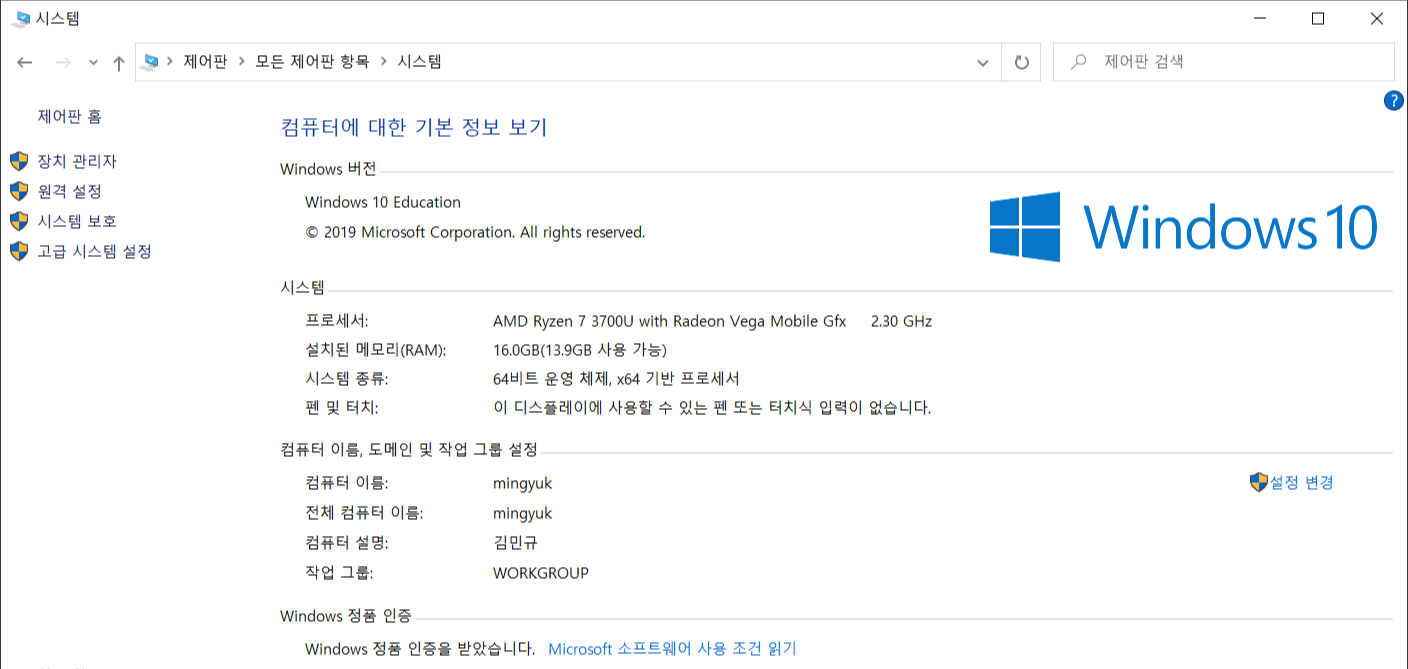
Task: Click shield icon beside 고급 시스템 설정
Action: tap(19, 251)
